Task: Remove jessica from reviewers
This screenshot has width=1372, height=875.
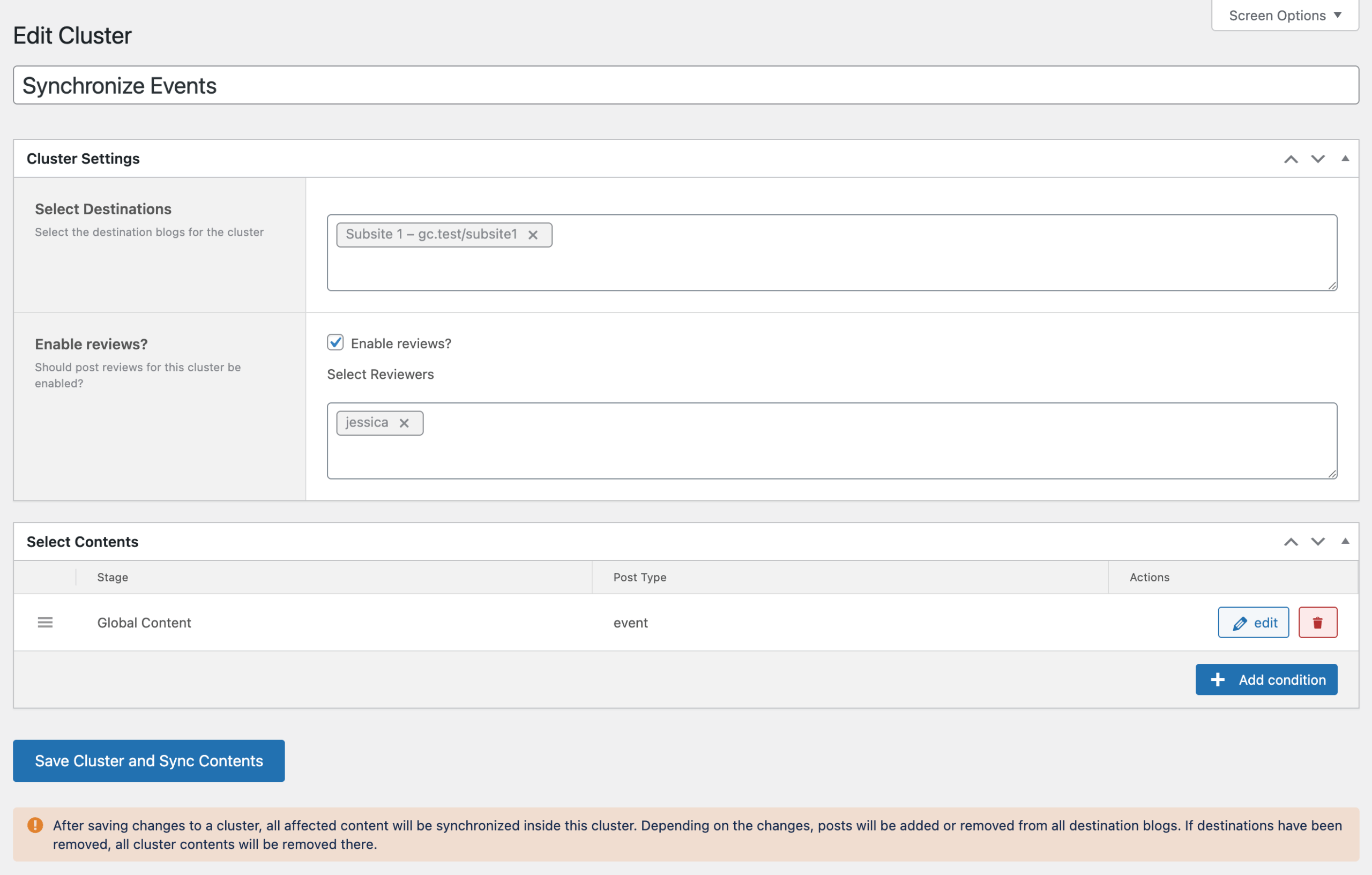Action: point(404,423)
